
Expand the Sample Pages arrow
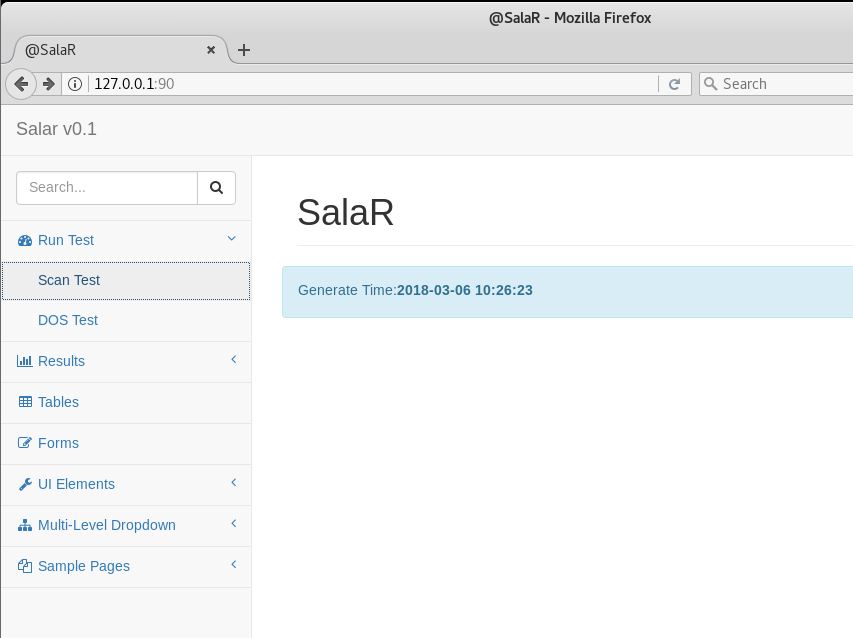[234, 565]
